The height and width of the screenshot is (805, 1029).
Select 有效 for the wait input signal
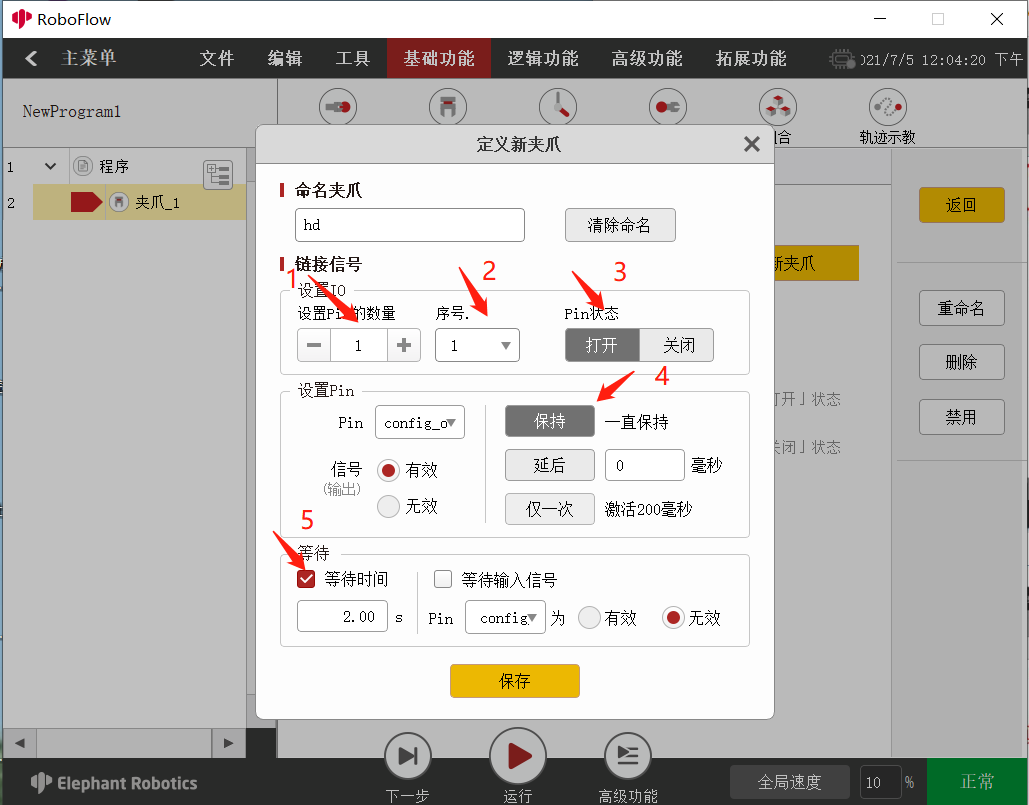[x=589, y=617]
